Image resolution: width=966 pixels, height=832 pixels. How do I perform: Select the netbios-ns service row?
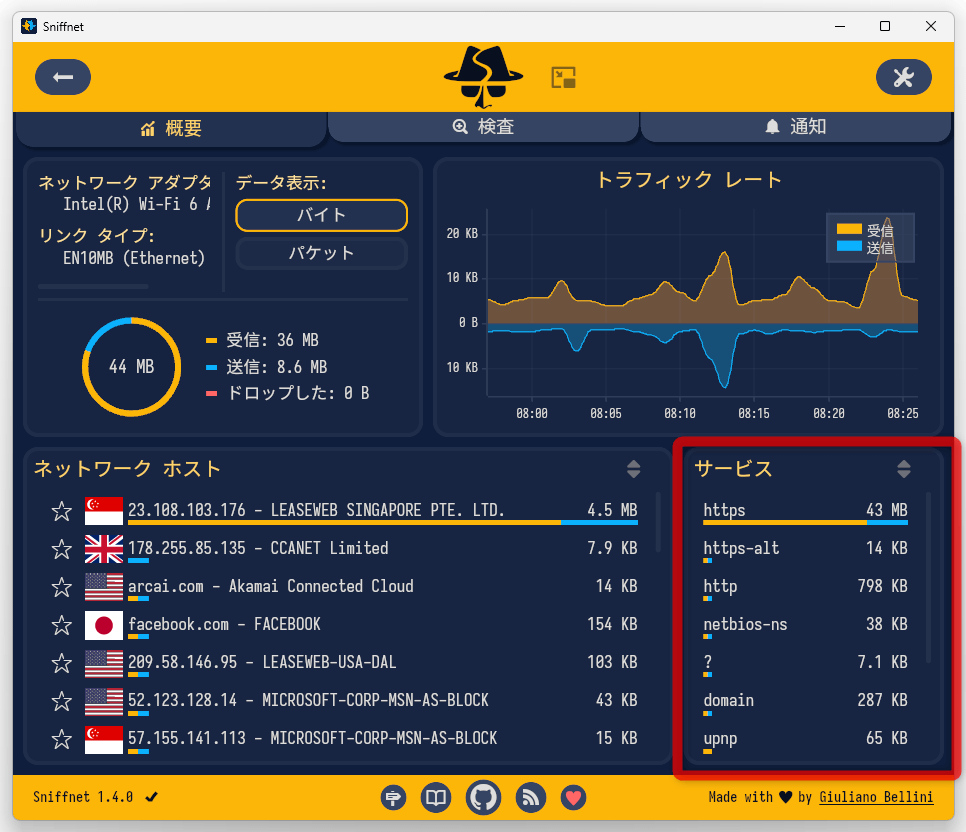pyautogui.click(x=805, y=626)
